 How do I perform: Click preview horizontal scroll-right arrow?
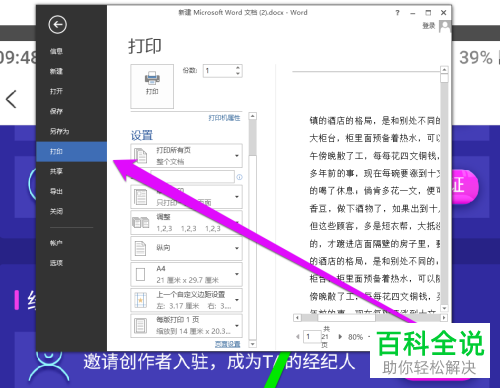444,318
